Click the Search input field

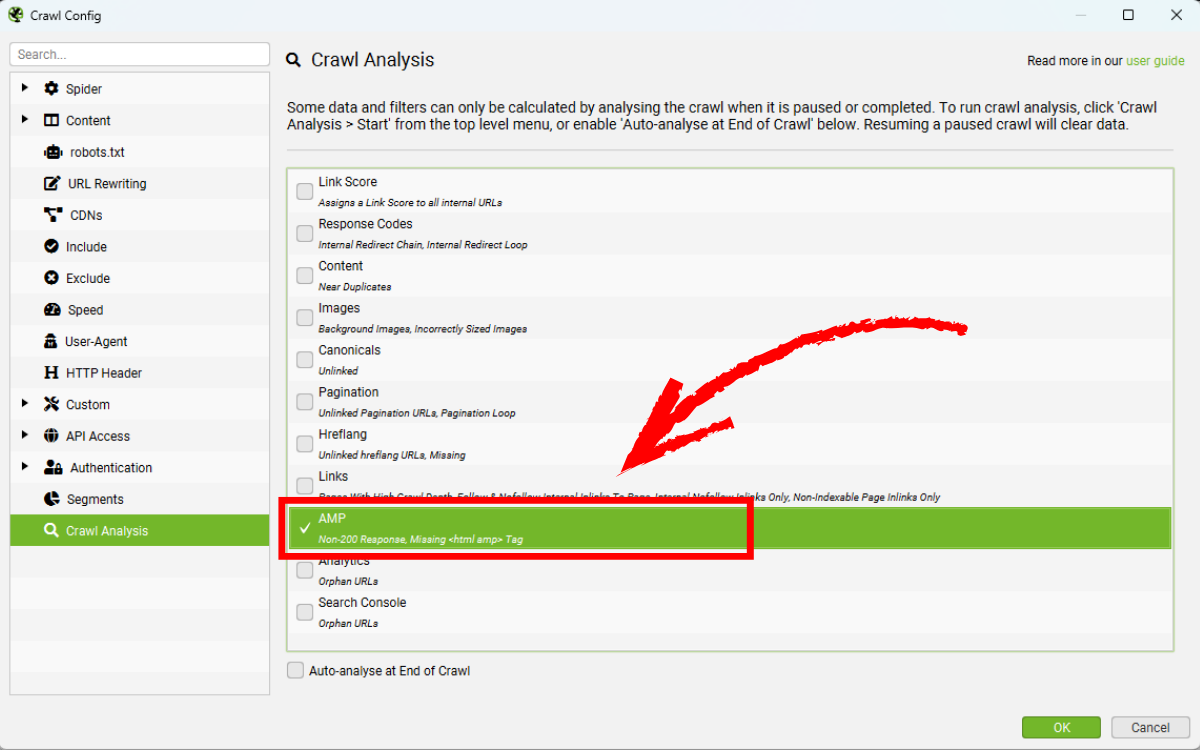[x=140, y=55]
